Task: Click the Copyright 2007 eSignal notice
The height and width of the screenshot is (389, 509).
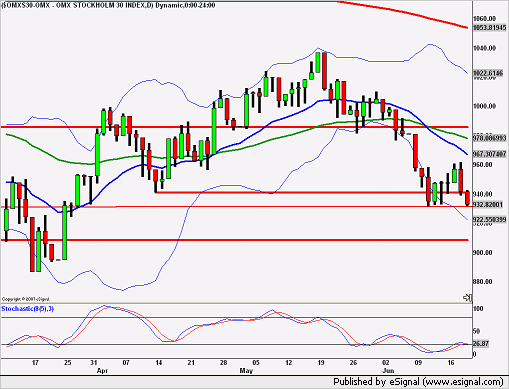Action: pos(26,299)
